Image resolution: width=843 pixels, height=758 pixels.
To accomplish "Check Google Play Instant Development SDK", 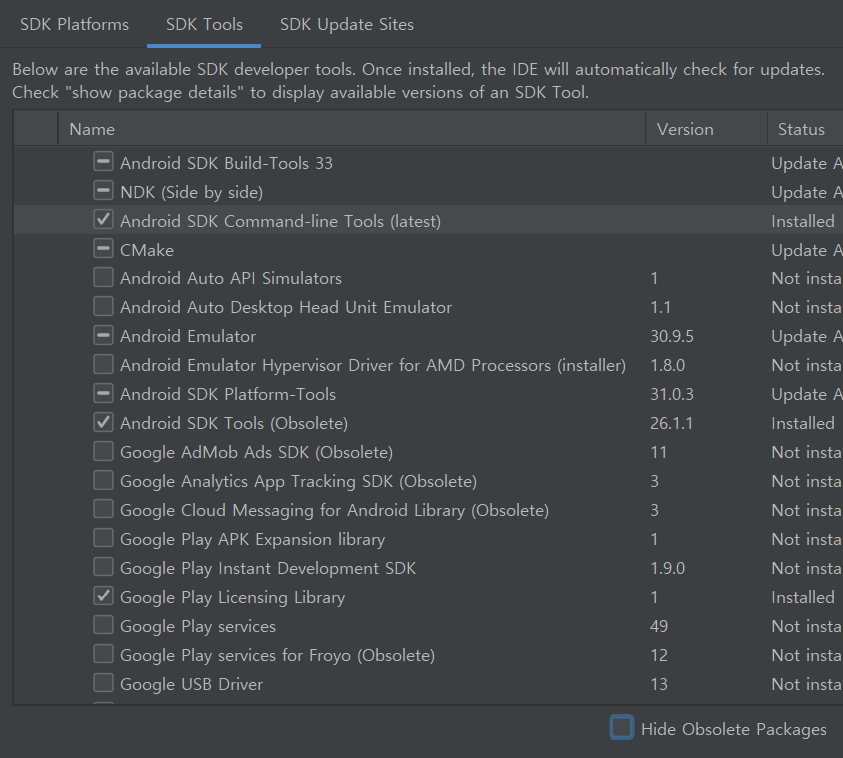I will (103, 568).
